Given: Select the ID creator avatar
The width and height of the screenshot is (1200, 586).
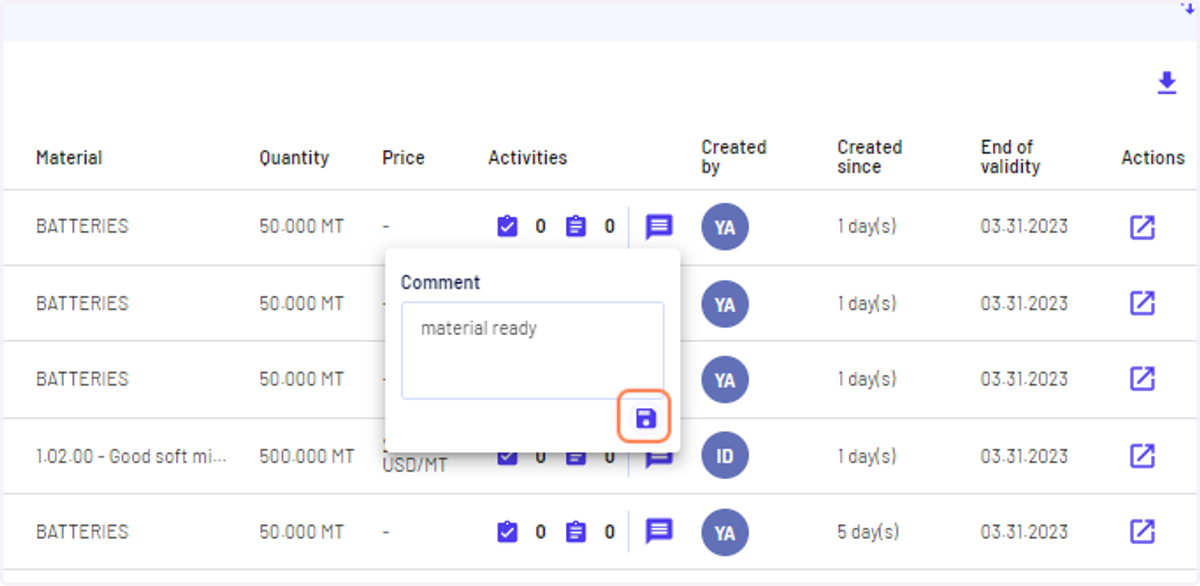Looking at the screenshot, I should tap(725, 456).
